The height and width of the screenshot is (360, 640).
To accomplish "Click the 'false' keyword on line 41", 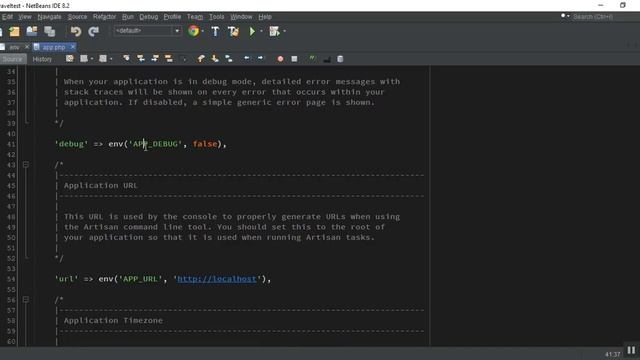I will tap(205, 144).
